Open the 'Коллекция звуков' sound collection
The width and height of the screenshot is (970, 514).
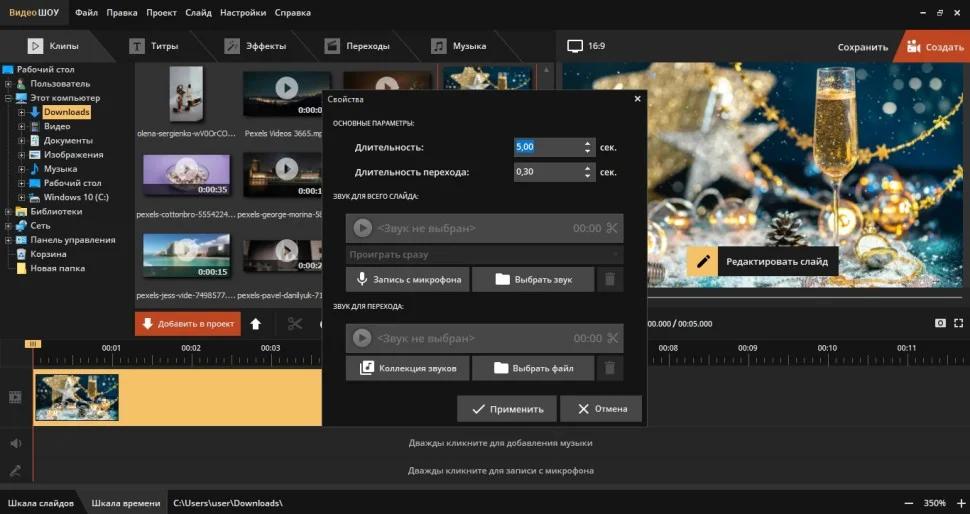click(x=407, y=368)
